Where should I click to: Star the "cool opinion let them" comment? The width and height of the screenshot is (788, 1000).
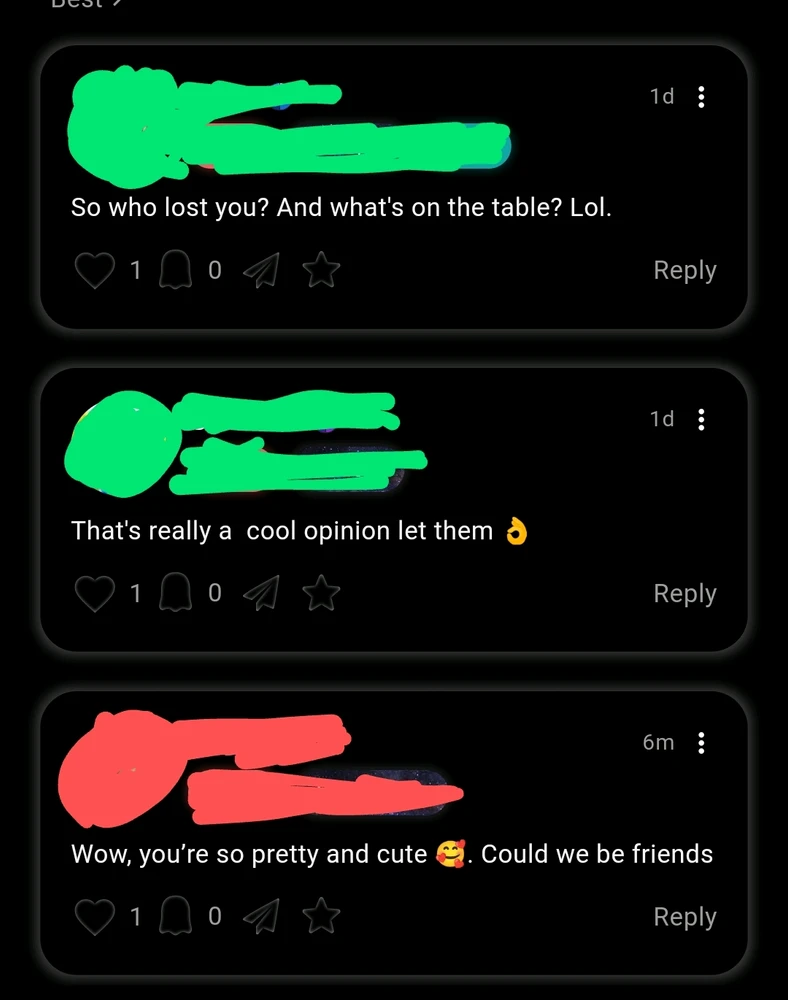pos(321,592)
